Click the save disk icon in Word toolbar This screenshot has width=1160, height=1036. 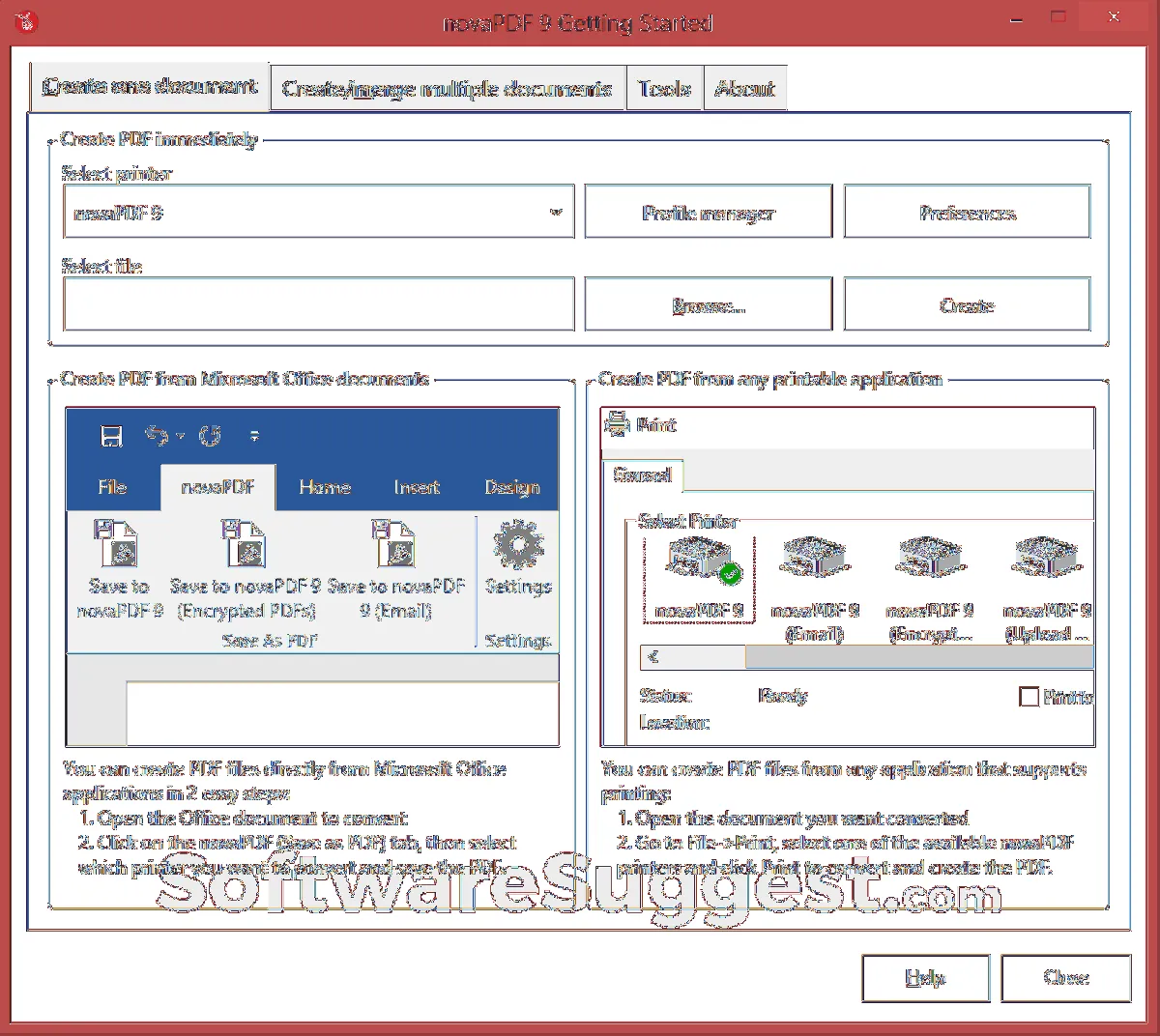(112, 436)
